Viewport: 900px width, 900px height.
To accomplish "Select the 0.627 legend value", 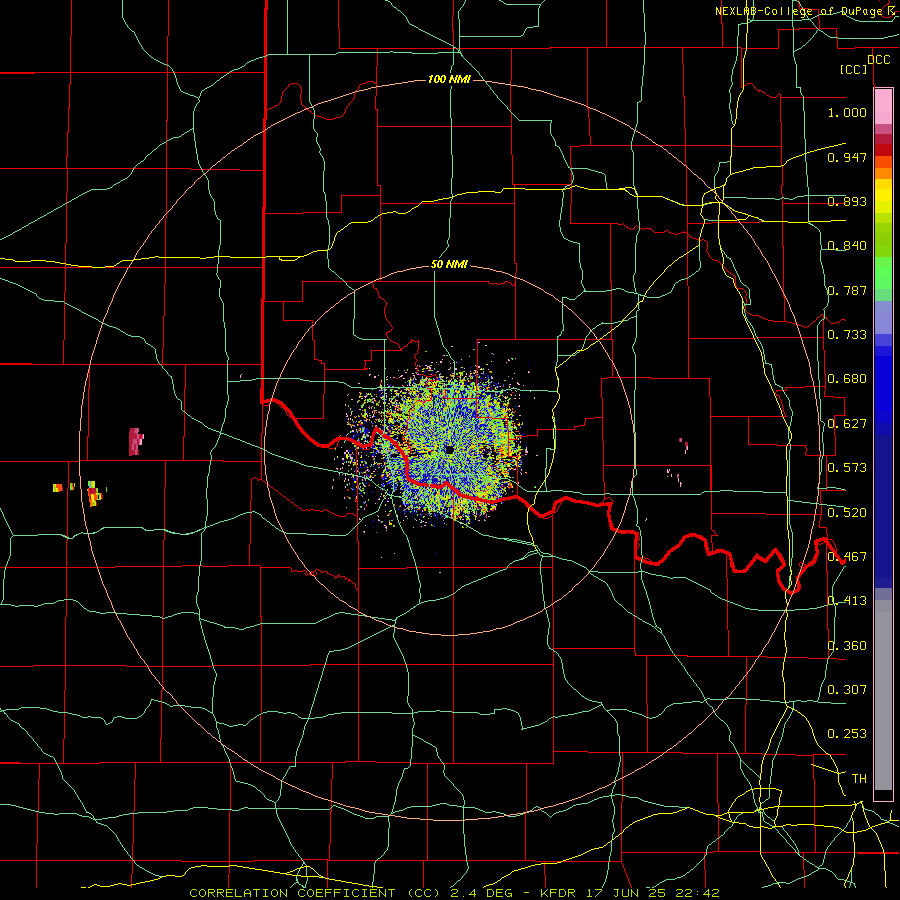I will (847, 424).
